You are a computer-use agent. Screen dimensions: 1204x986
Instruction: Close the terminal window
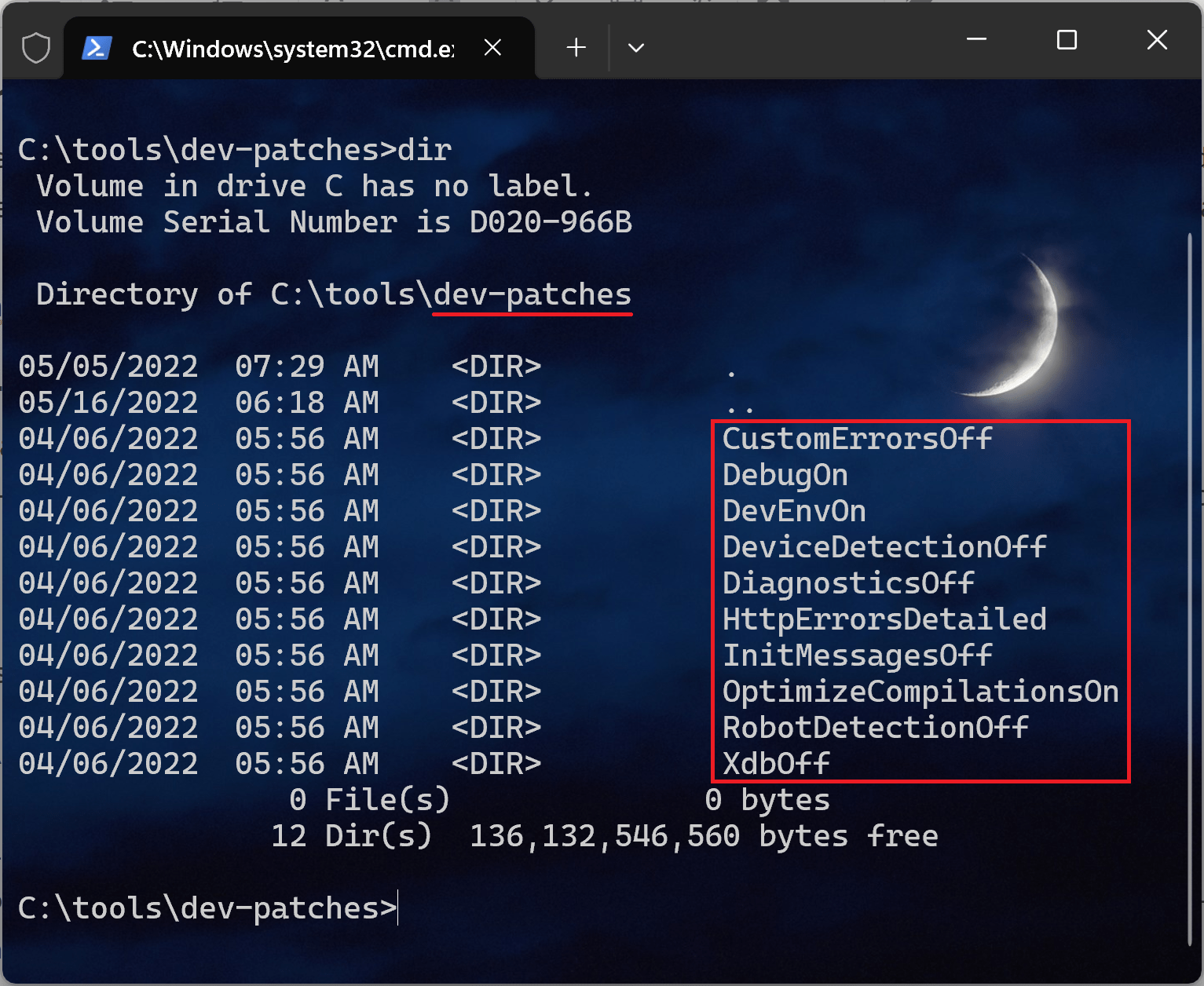point(1157,39)
